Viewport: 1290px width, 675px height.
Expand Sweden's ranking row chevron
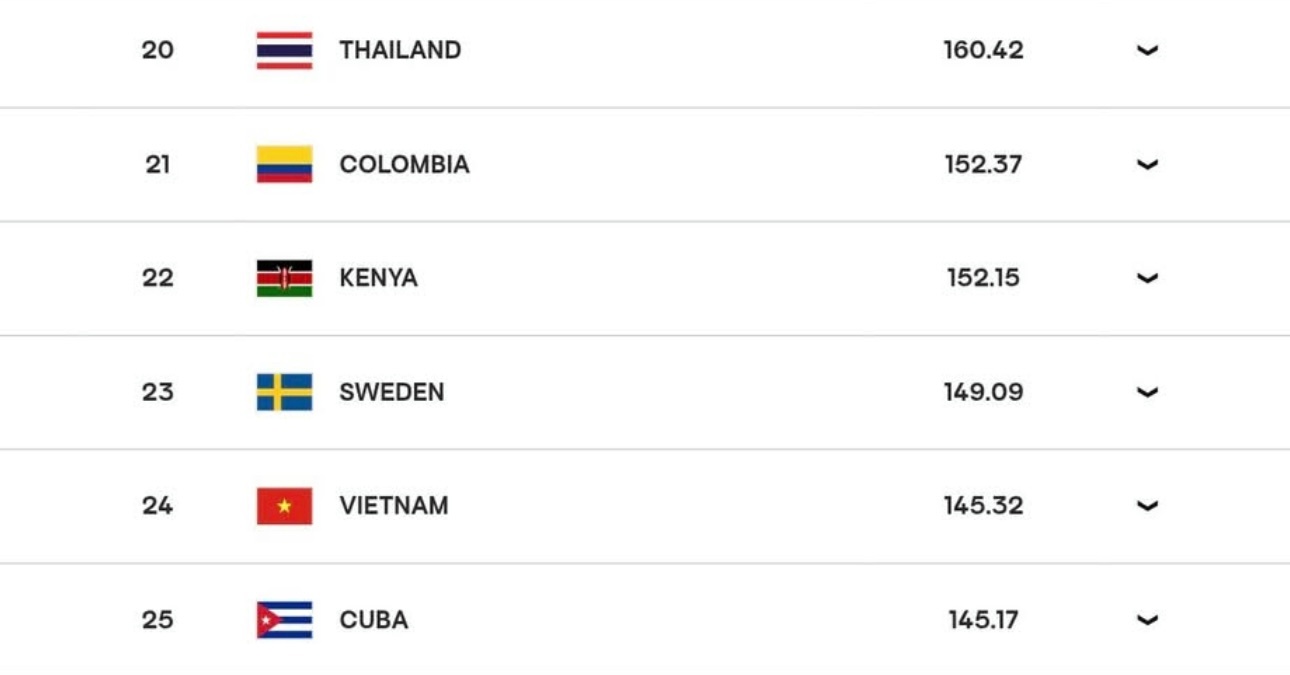coord(1147,392)
